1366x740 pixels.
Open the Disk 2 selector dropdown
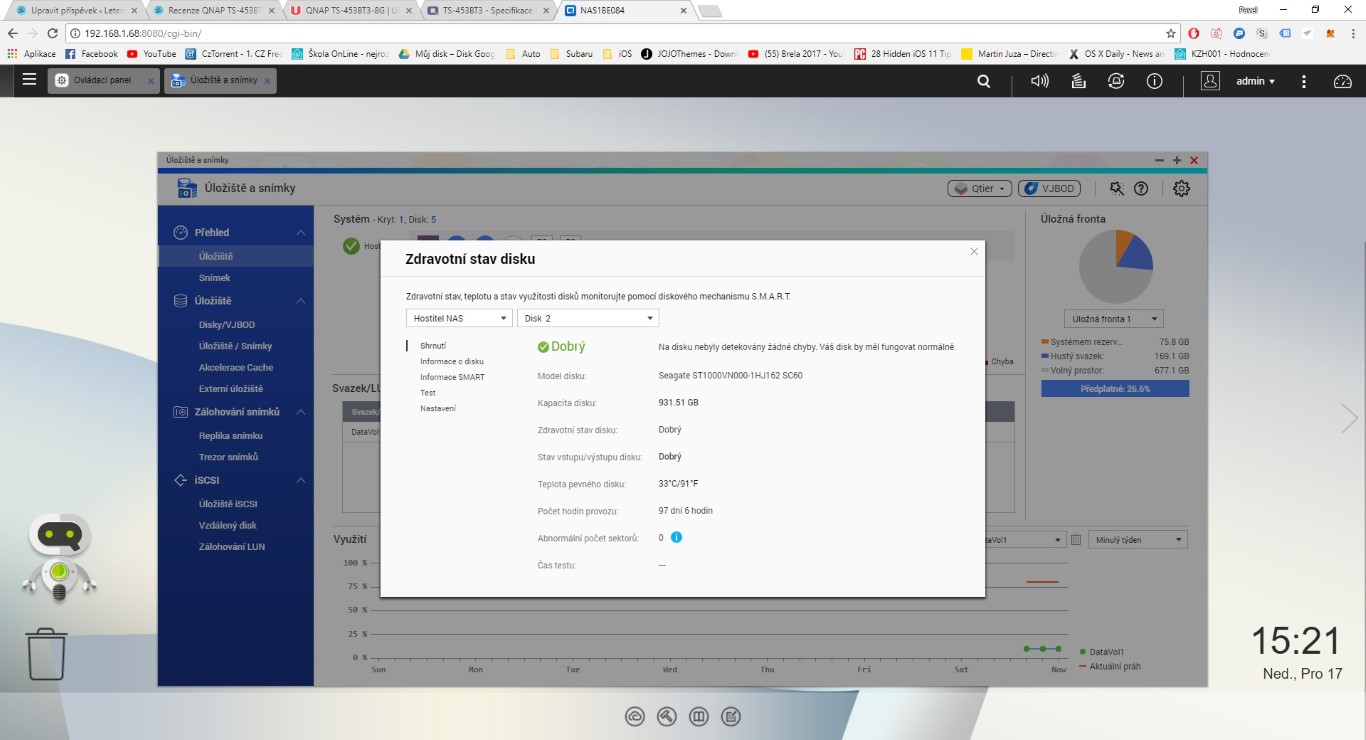(x=588, y=318)
